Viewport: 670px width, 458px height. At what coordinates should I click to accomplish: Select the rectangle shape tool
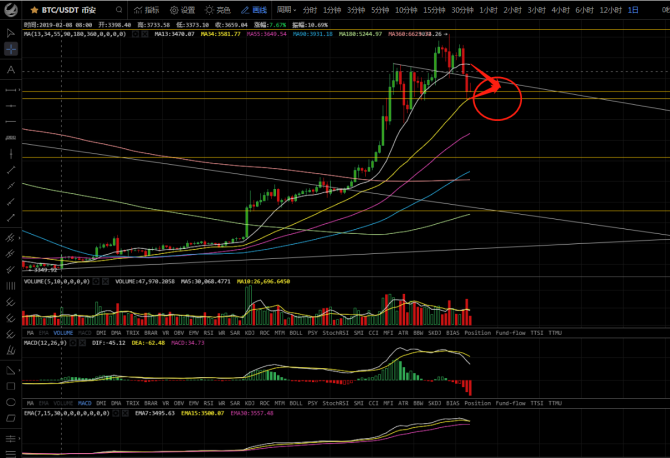pos(11,386)
